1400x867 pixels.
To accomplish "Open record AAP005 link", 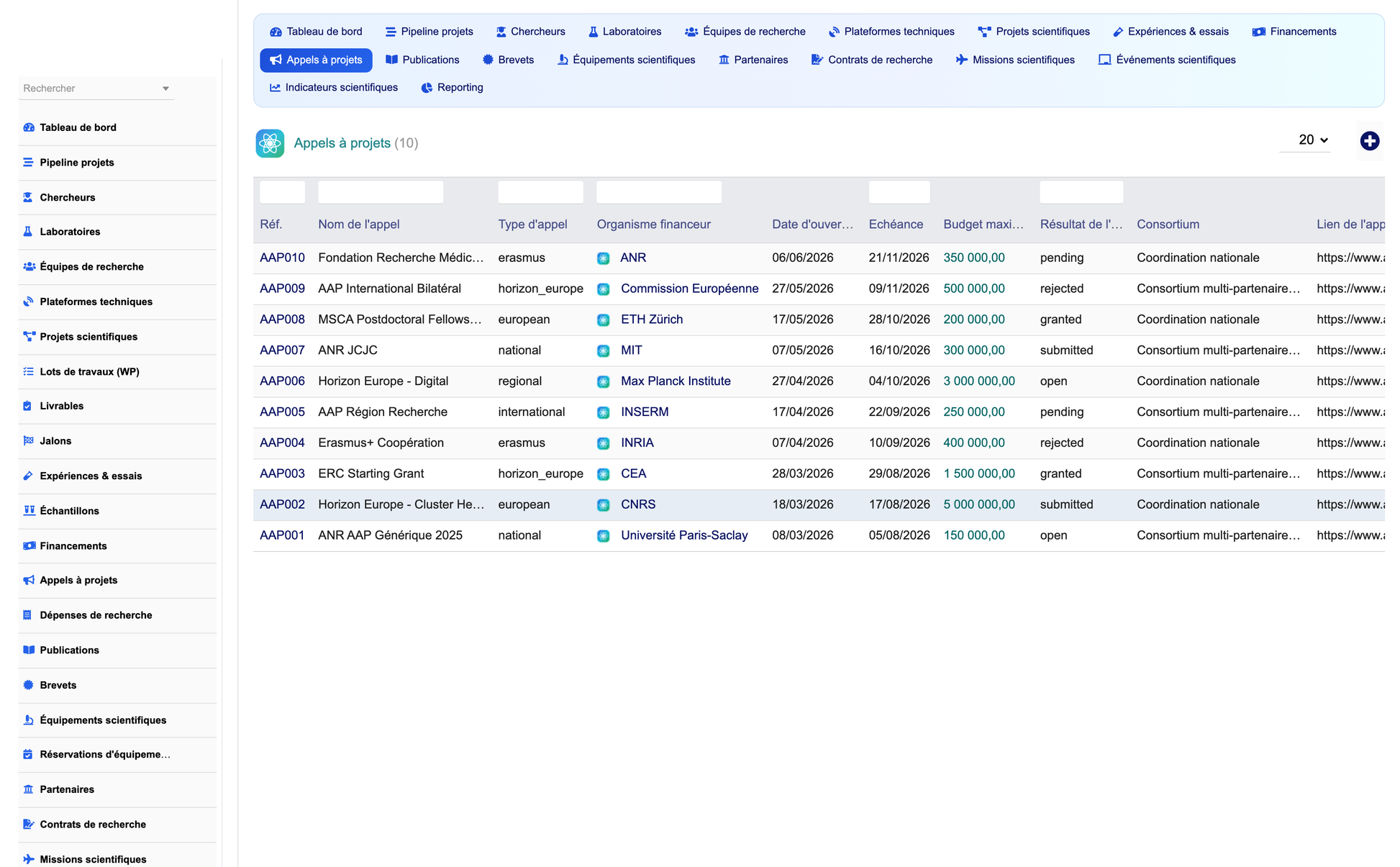I will pyautogui.click(x=282, y=412).
